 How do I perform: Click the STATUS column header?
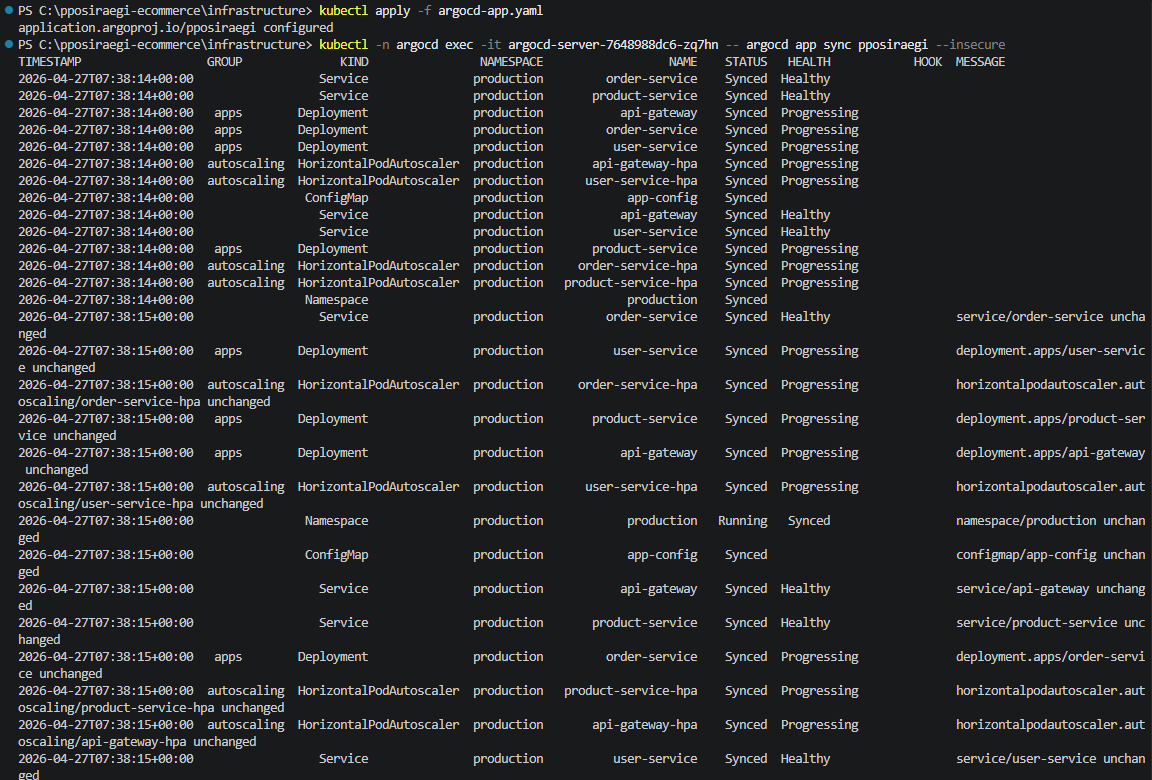click(746, 62)
